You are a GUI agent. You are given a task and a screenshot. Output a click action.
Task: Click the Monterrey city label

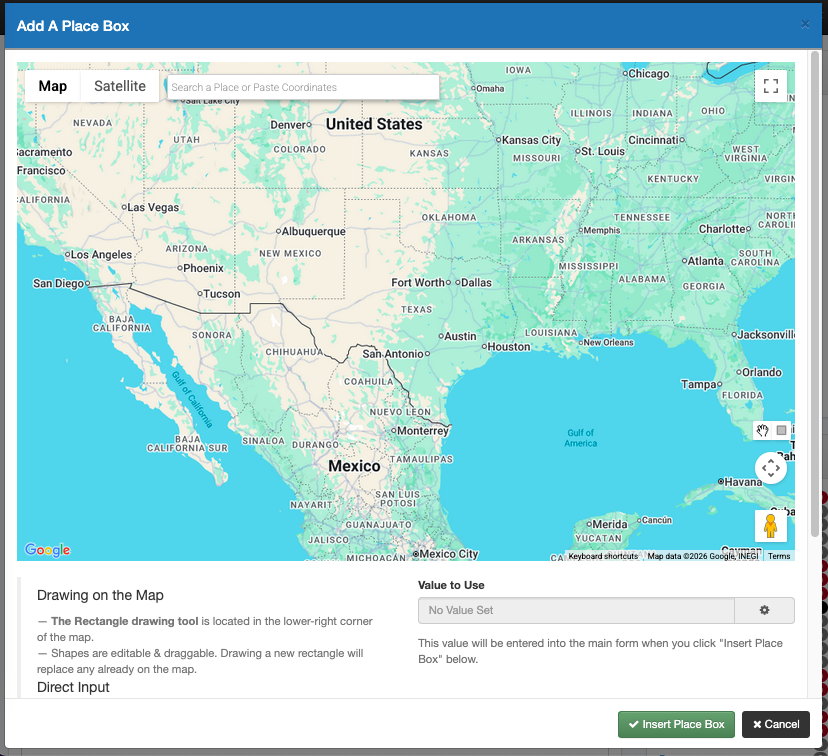pyautogui.click(x=422, y=431)
